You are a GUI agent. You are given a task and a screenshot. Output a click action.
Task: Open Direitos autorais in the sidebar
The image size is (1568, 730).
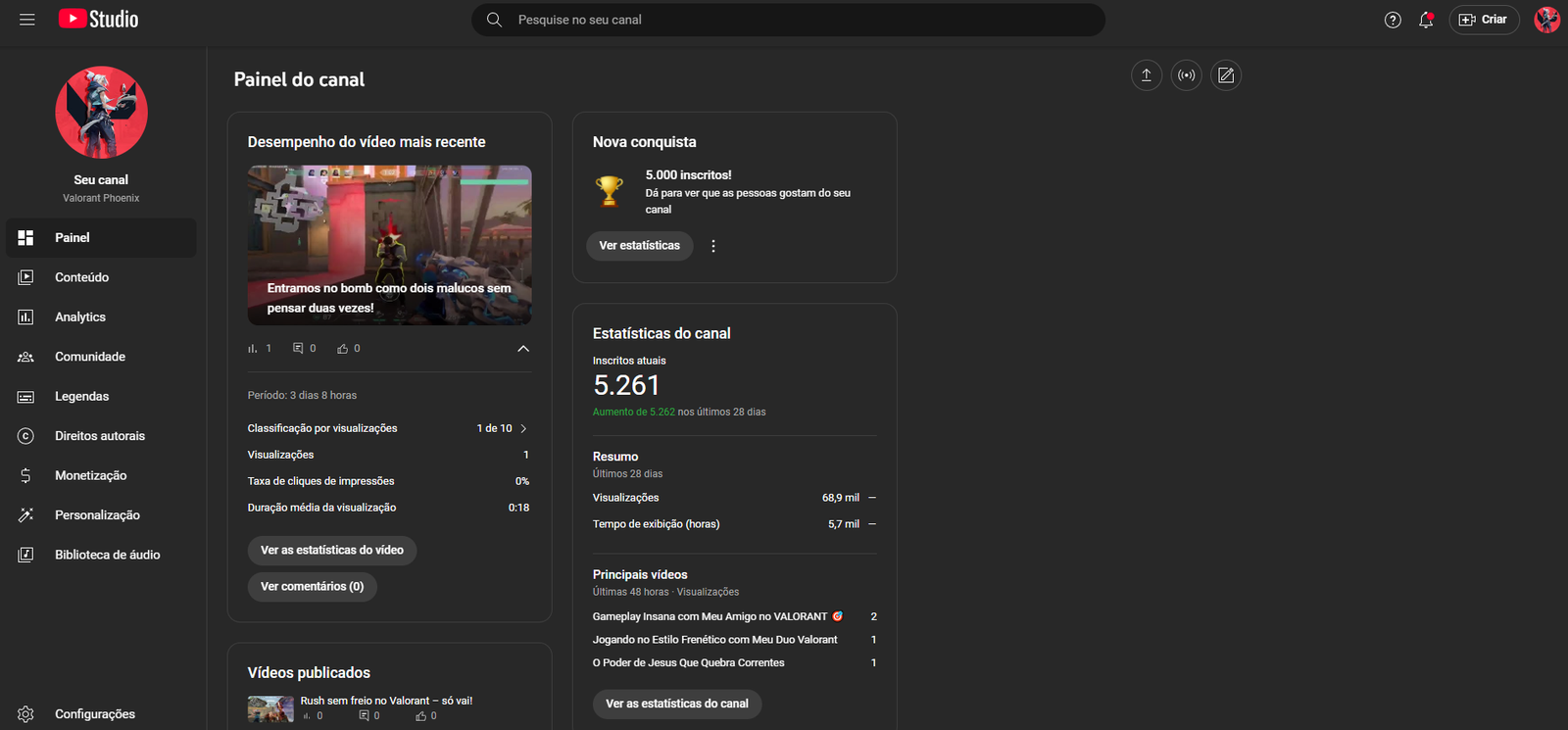(x=101, y=436)
